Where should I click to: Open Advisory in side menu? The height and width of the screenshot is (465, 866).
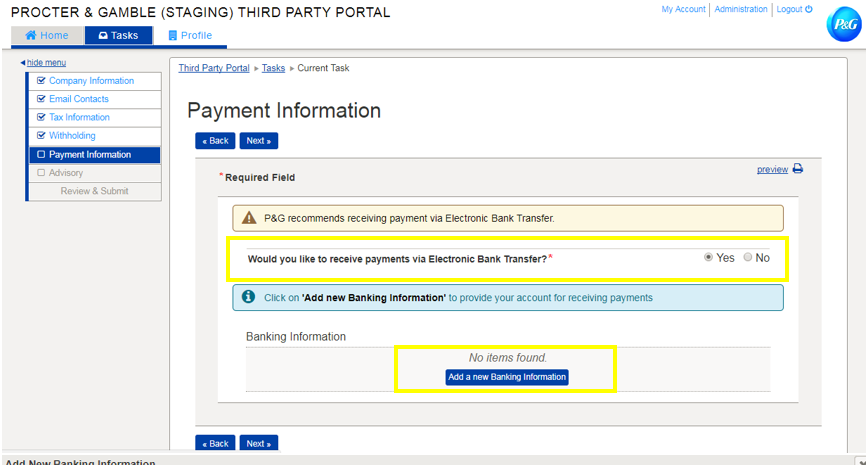[x=95, y=173]
